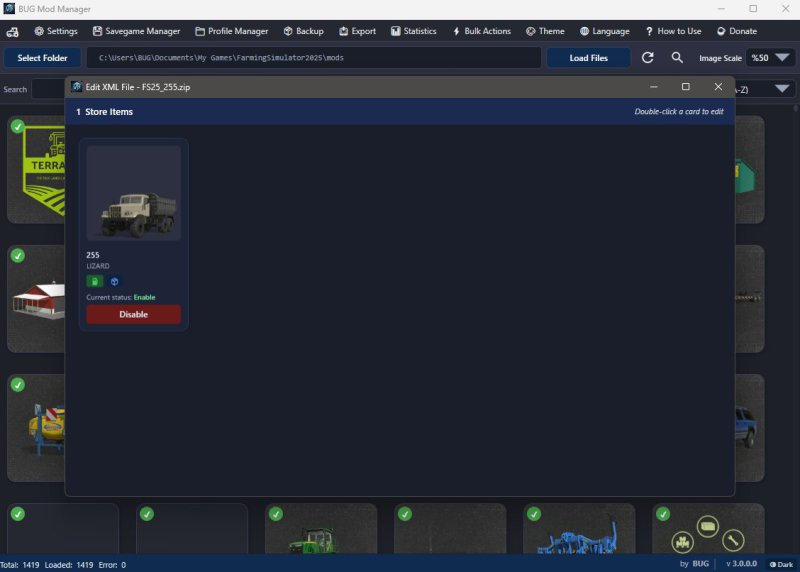Image resolution: width=800 pixels, height=572 pixels.
Task: Click the magnifier search icon in toolbar
Action: tap(677, 58)
